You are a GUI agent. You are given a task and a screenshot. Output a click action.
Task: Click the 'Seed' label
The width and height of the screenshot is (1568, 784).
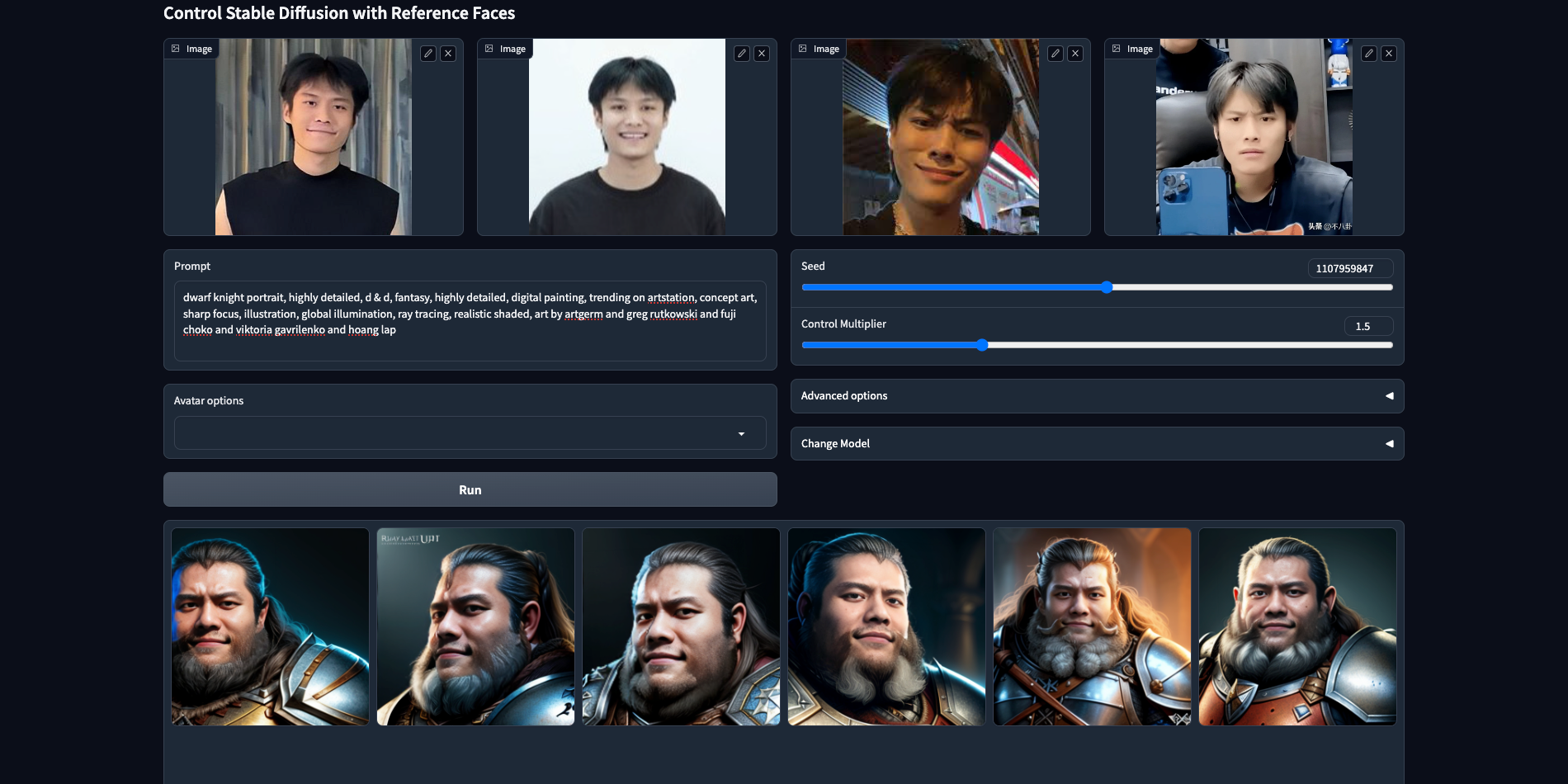pyautogui.click(x=813, y=266)
